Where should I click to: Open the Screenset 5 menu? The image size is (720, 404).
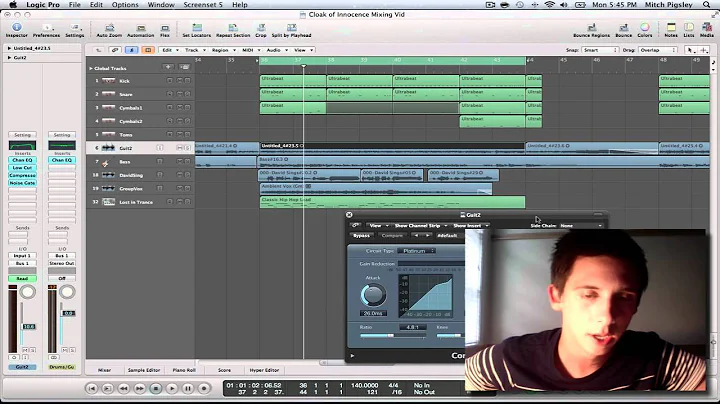click(x=203, y=5)
